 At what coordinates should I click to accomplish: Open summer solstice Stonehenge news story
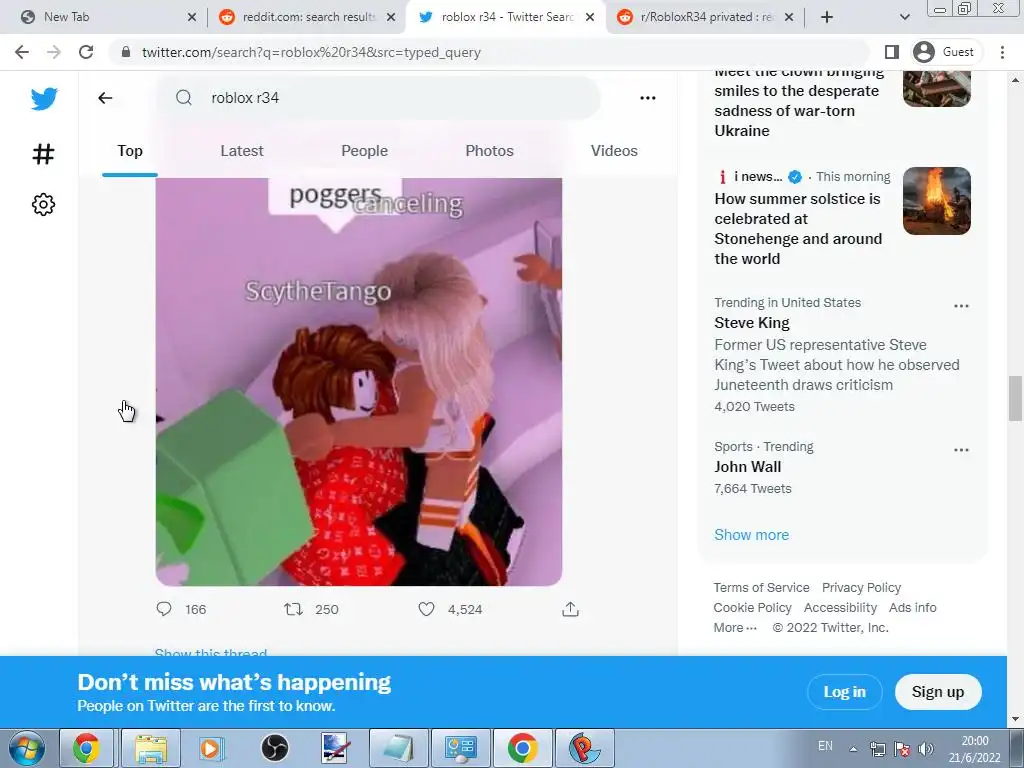click(798, 229)
